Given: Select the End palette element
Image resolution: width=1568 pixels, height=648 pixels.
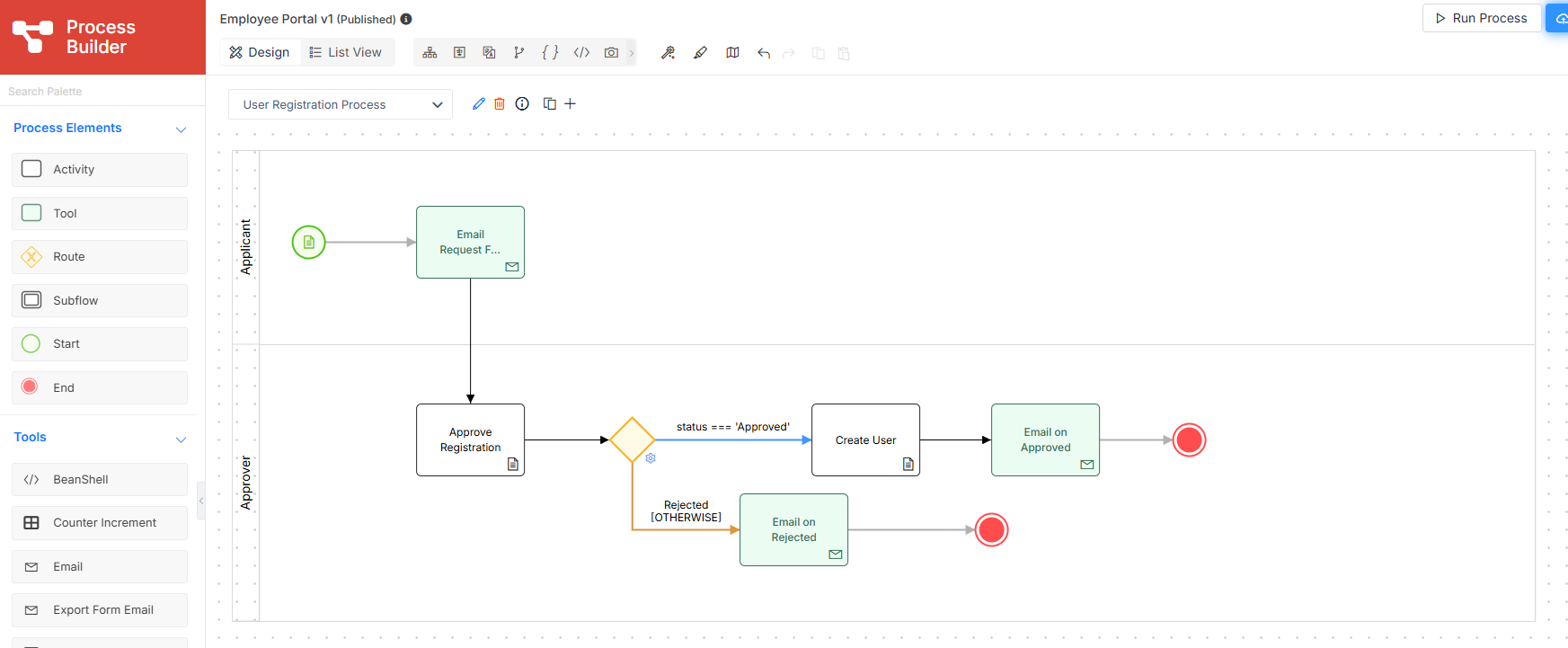Looking at the screenshot, I should point(100,387).
